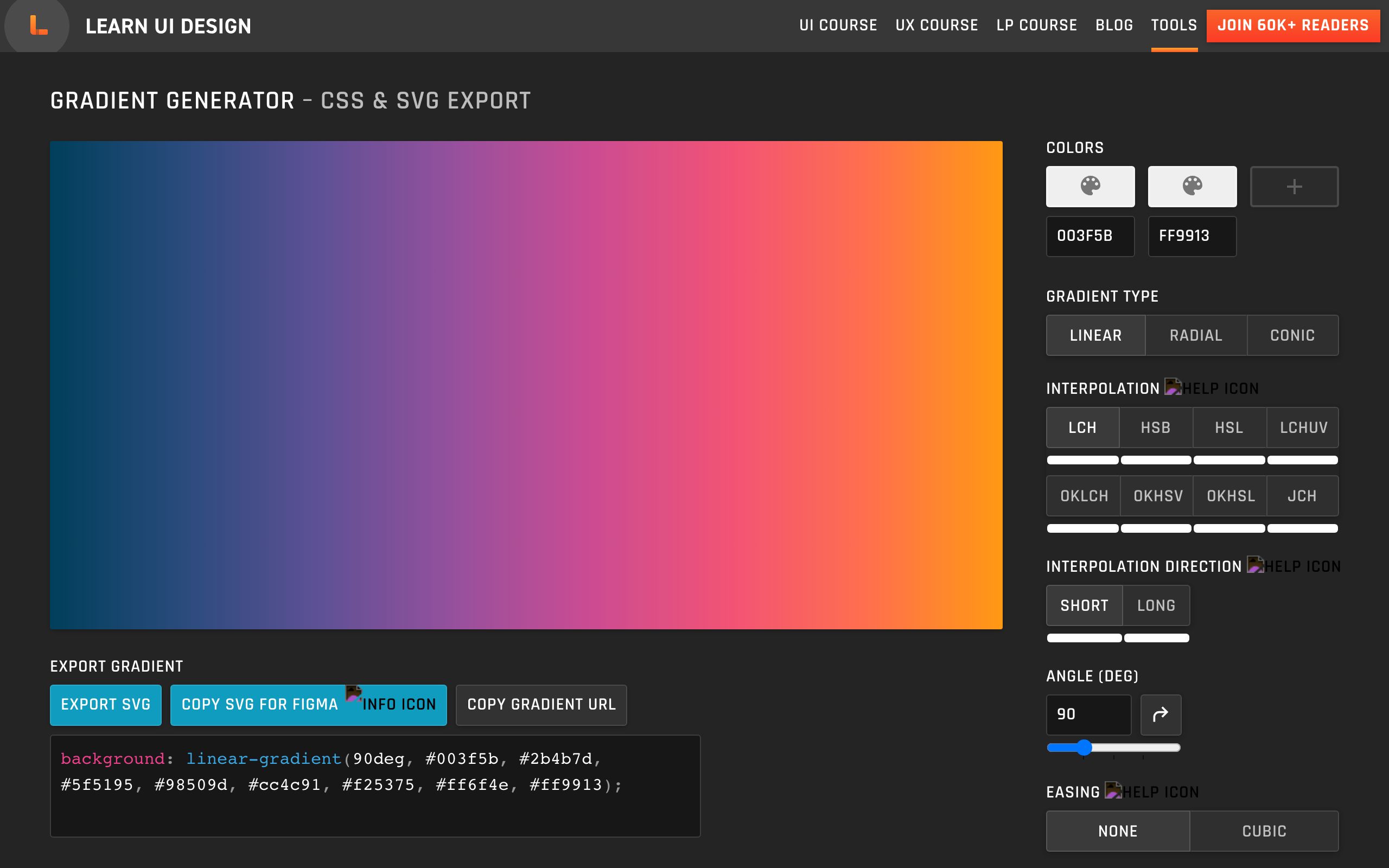Screen dimensions: 1389x868
Task: Click the CSS linear-gradient code box
Action: 375,786
